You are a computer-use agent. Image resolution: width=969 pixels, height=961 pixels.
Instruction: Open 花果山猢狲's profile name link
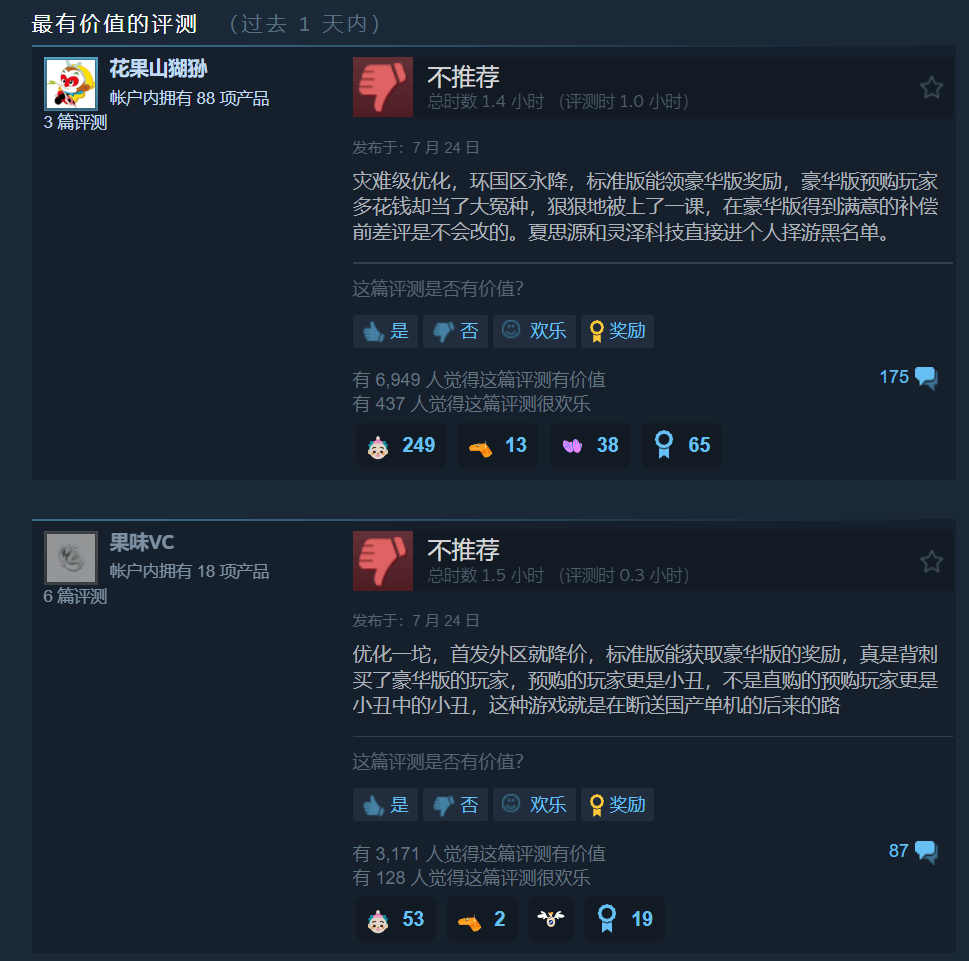[x=158, y=68]
